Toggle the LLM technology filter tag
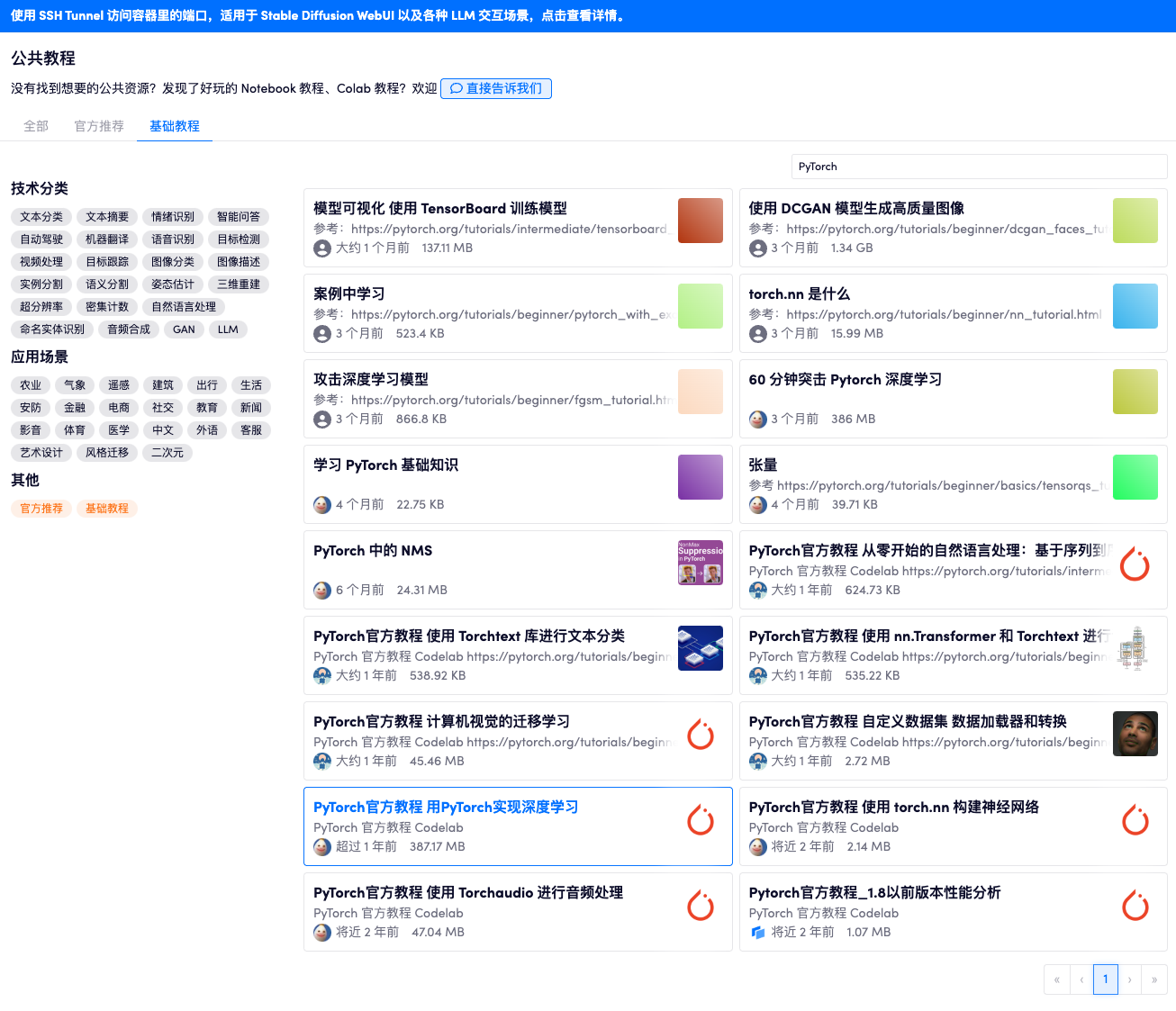The height and width of the screenshot is (1011, 1176). [x=228, y=329]
